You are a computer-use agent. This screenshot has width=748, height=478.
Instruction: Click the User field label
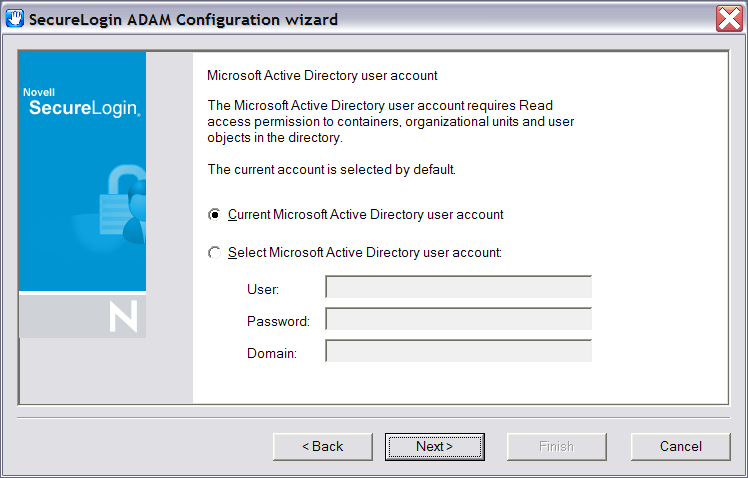tap(262, 289)
